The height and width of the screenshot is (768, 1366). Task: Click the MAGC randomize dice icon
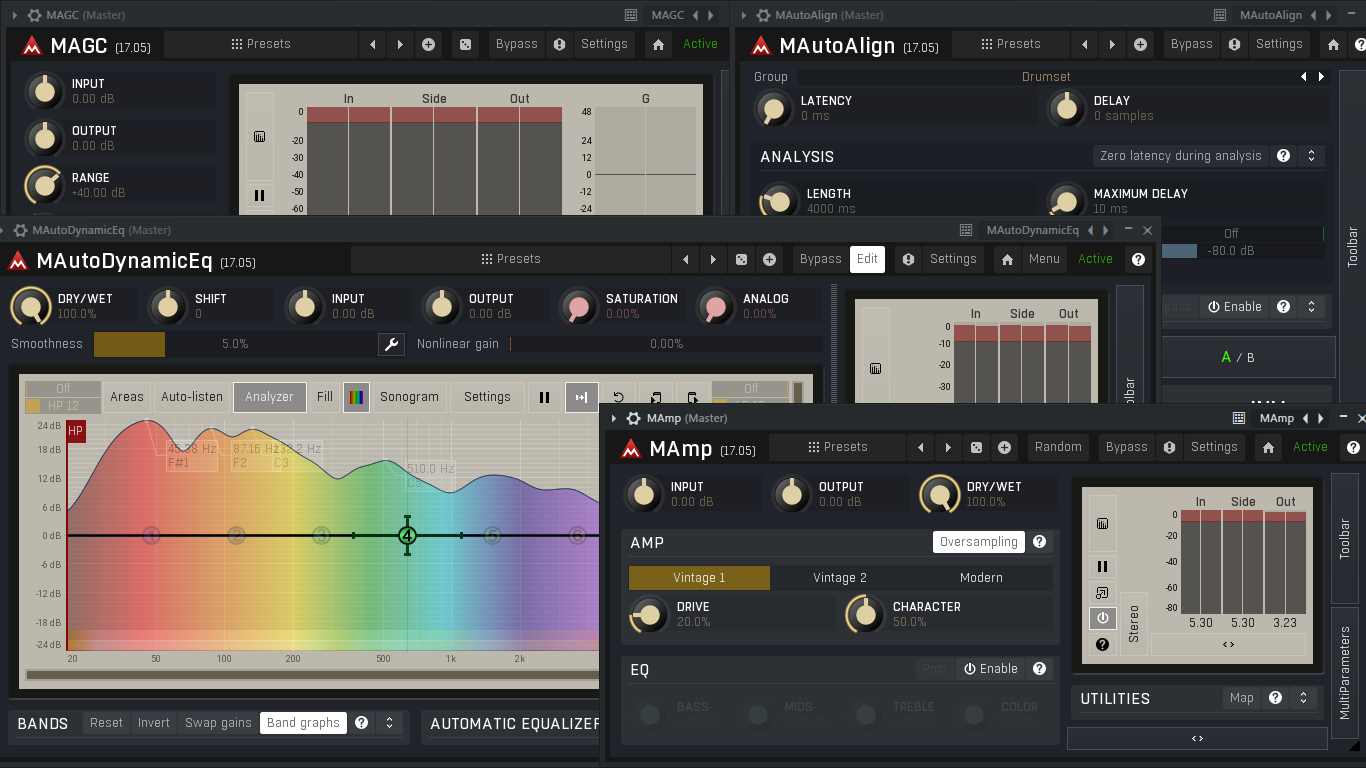tap(465, 44)
